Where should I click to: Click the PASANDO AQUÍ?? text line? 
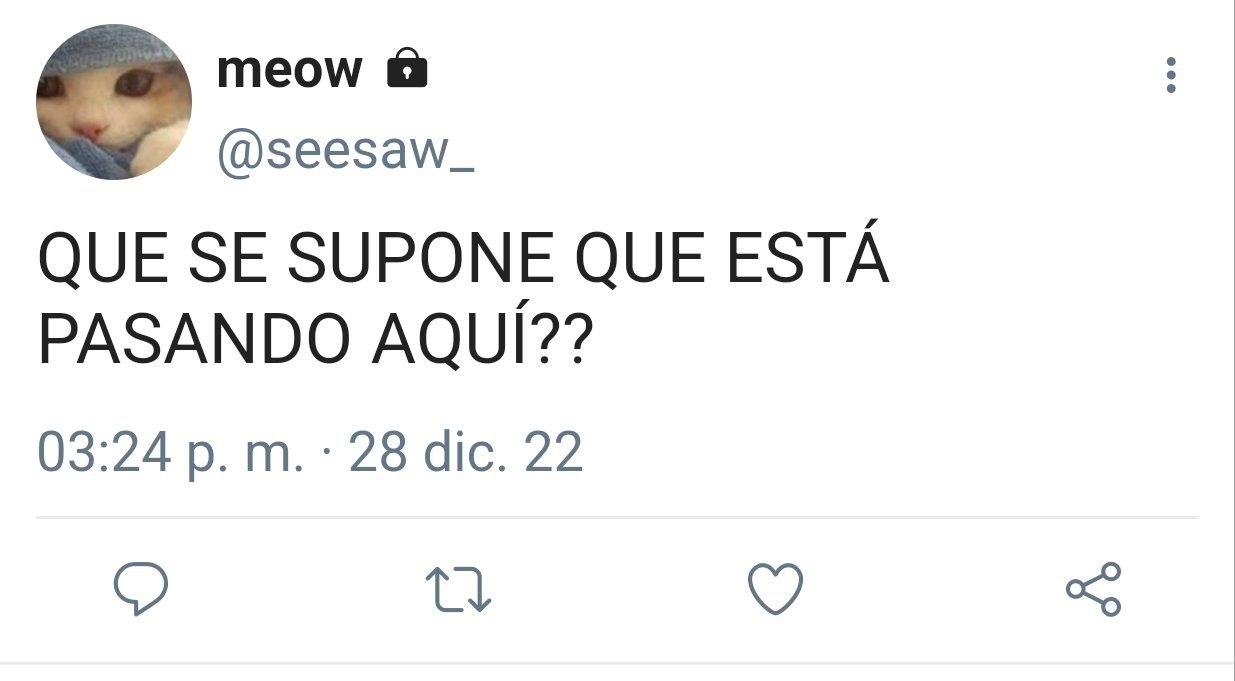316,340
